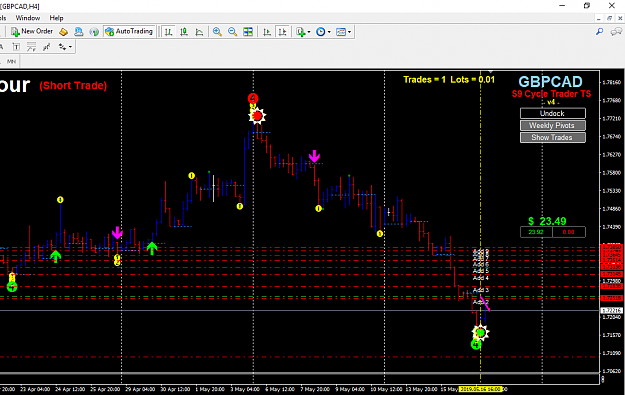Click the green circle 4 marker at chart low

[476, 344]
